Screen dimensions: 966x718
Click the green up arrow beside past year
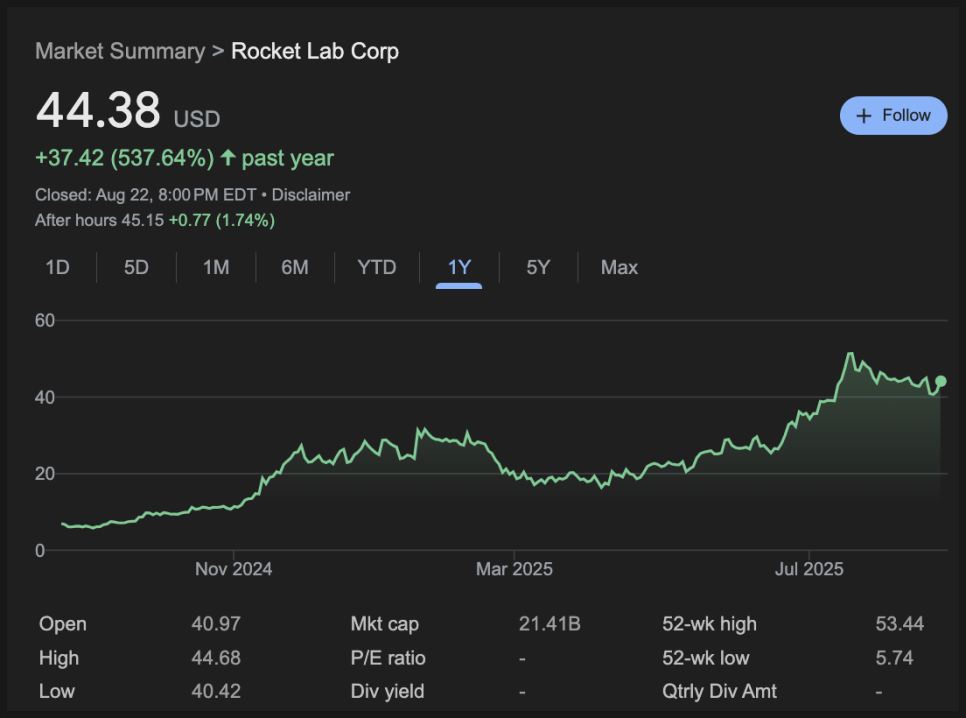[x=228, y=158]
